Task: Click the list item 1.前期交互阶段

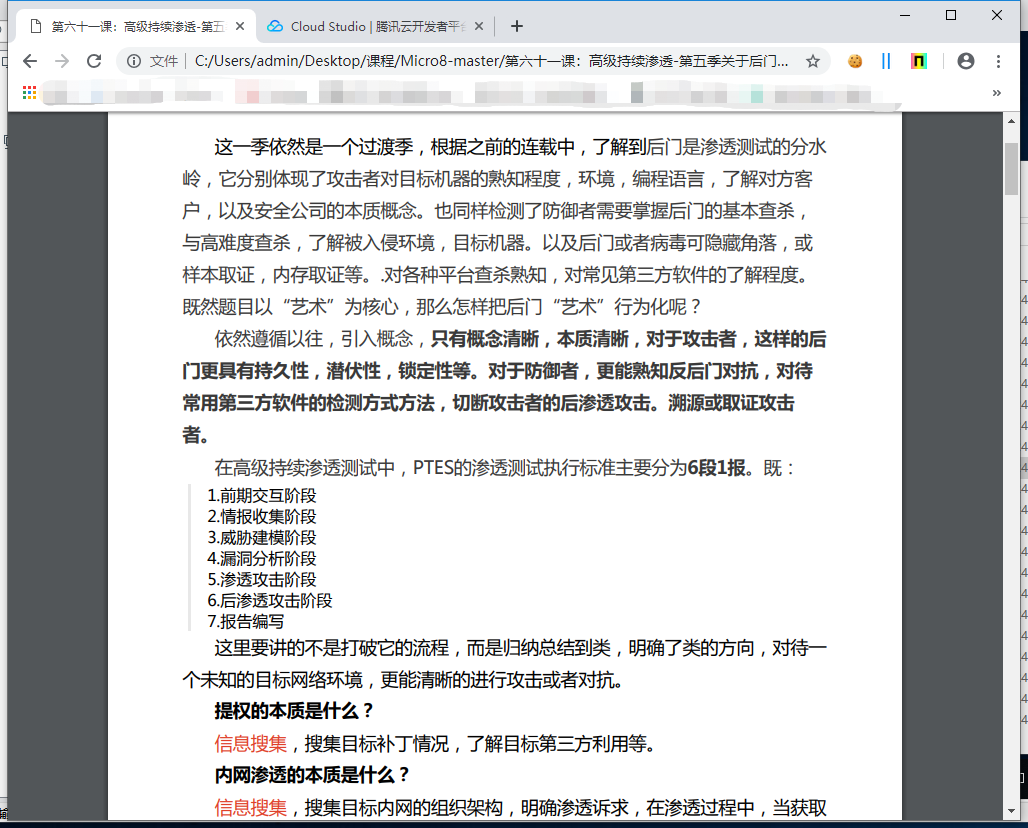Action: point(262,496)
